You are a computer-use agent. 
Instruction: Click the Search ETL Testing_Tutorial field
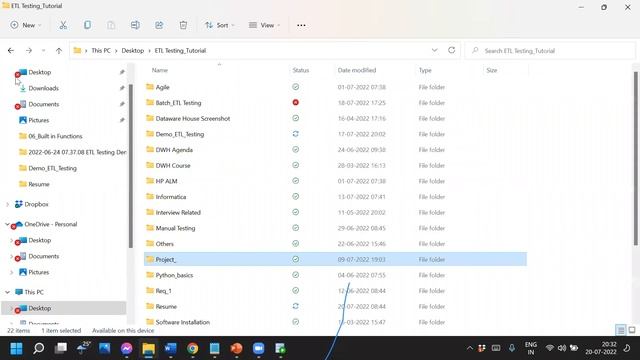(549, 51)
